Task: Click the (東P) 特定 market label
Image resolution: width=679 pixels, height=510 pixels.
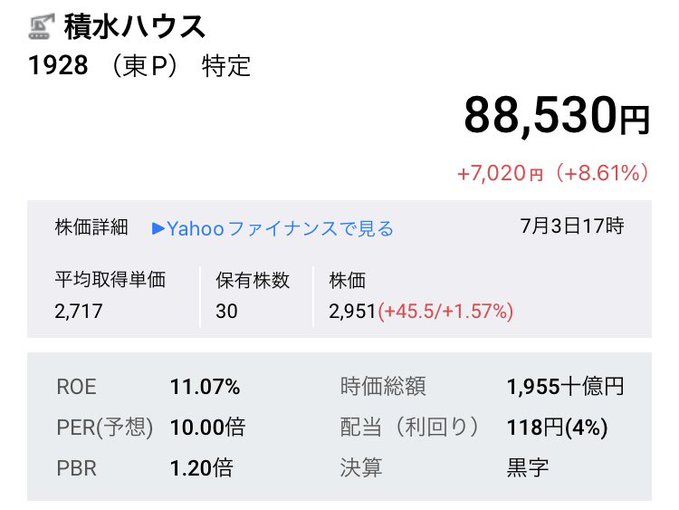Action: pyautogui.click(x=180, y=66)
